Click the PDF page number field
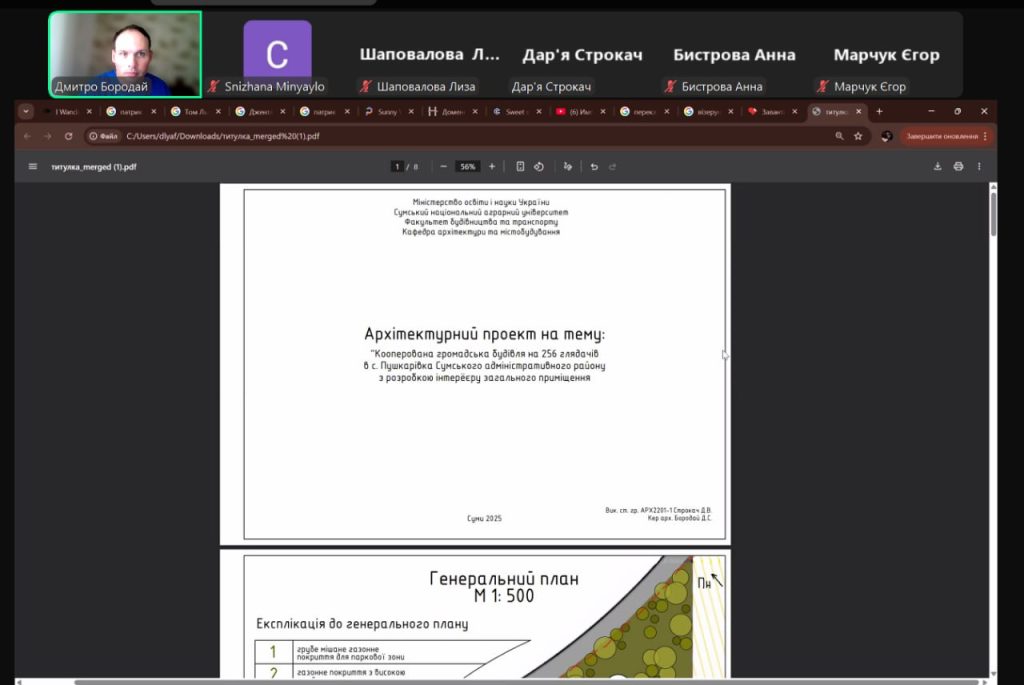Screen dimensions: 1024x685 click(397, 167)
